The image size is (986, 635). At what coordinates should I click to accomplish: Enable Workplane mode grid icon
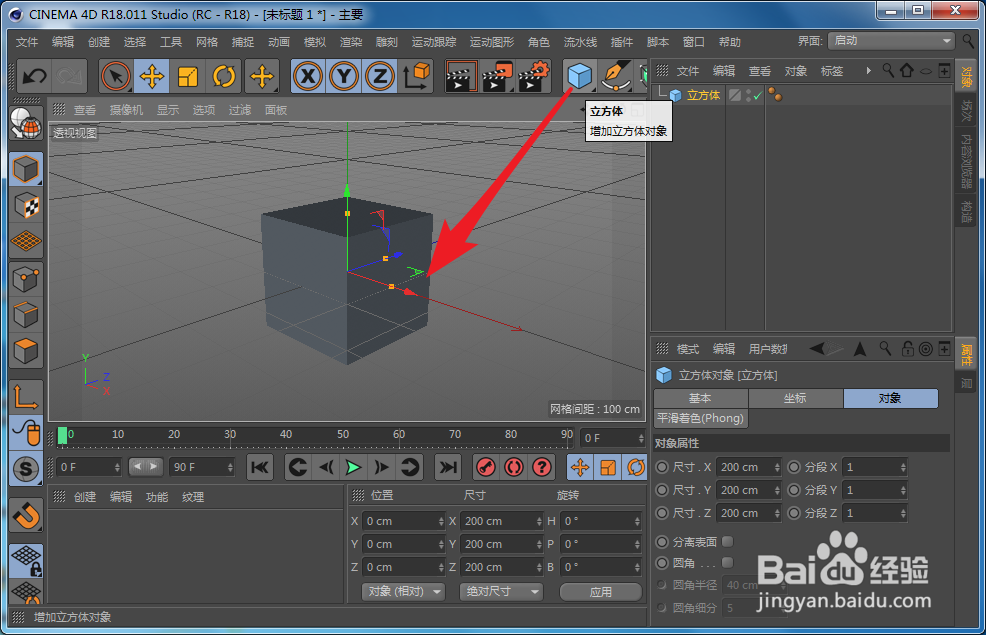click(26, 241)
